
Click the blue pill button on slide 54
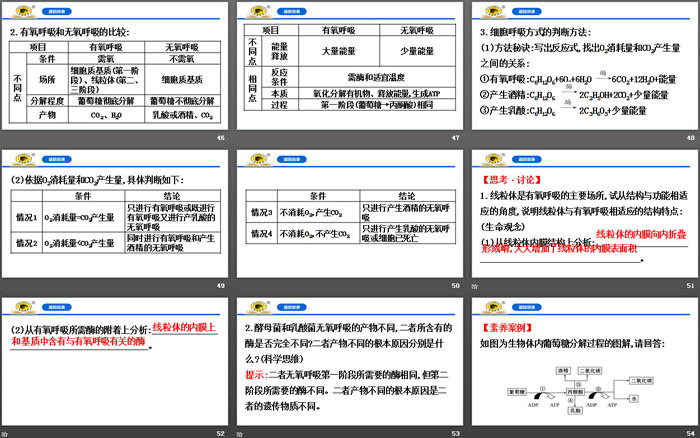click(x=527, y=307)
